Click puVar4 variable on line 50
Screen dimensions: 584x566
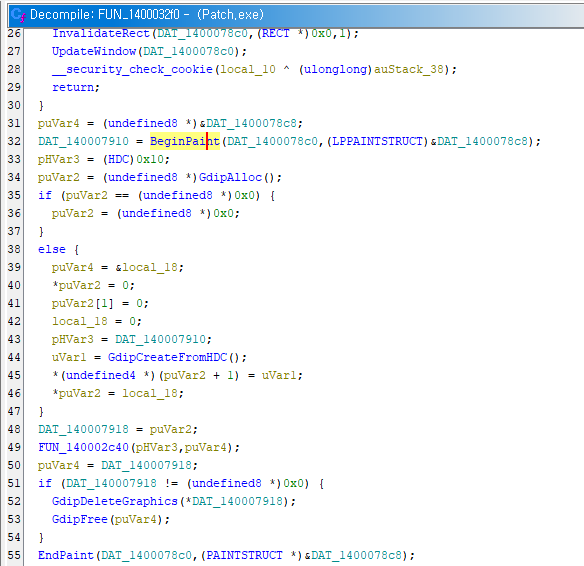(59, 465)
